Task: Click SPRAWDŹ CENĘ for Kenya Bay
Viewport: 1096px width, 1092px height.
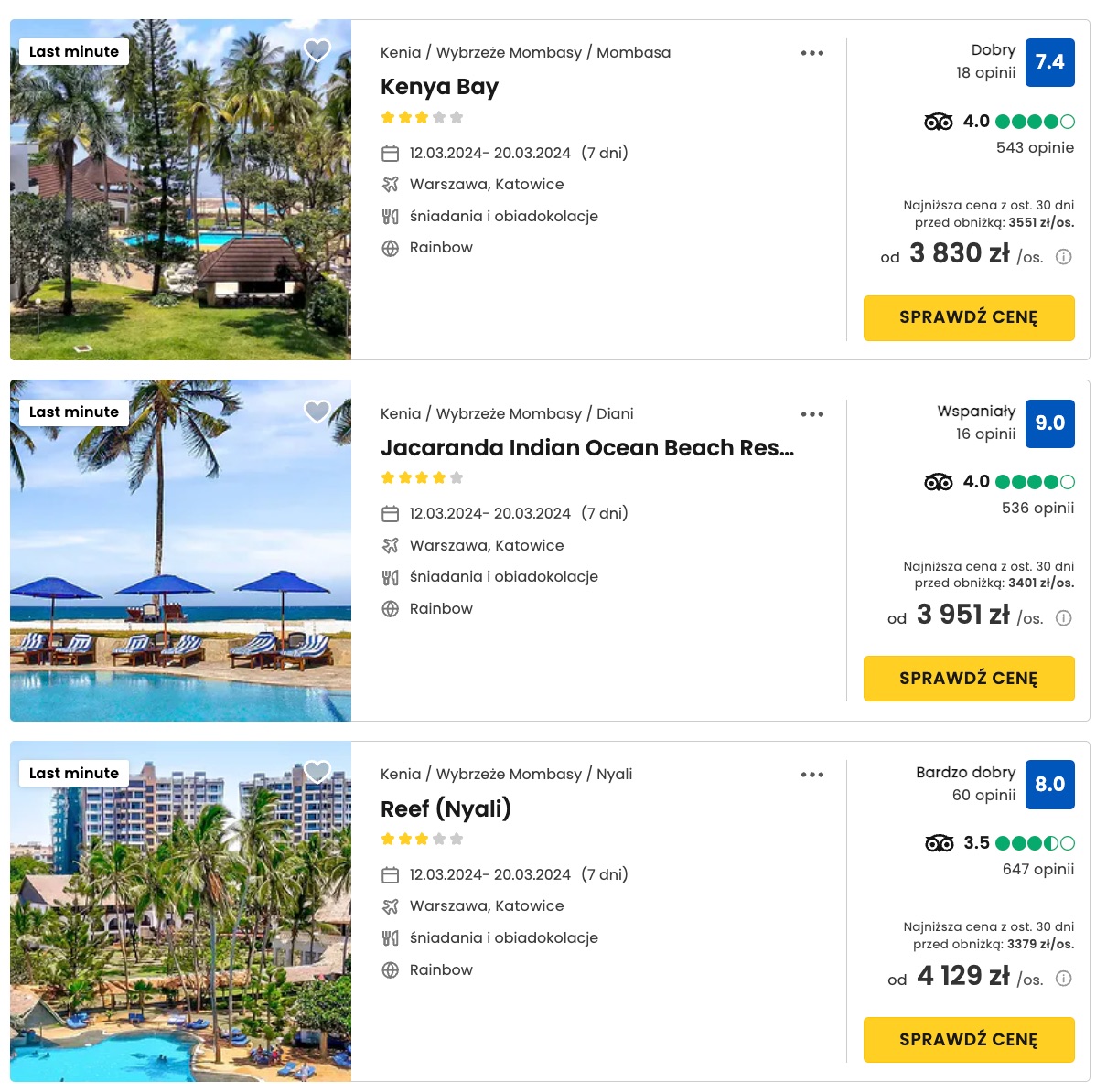Action: (968, 318)
